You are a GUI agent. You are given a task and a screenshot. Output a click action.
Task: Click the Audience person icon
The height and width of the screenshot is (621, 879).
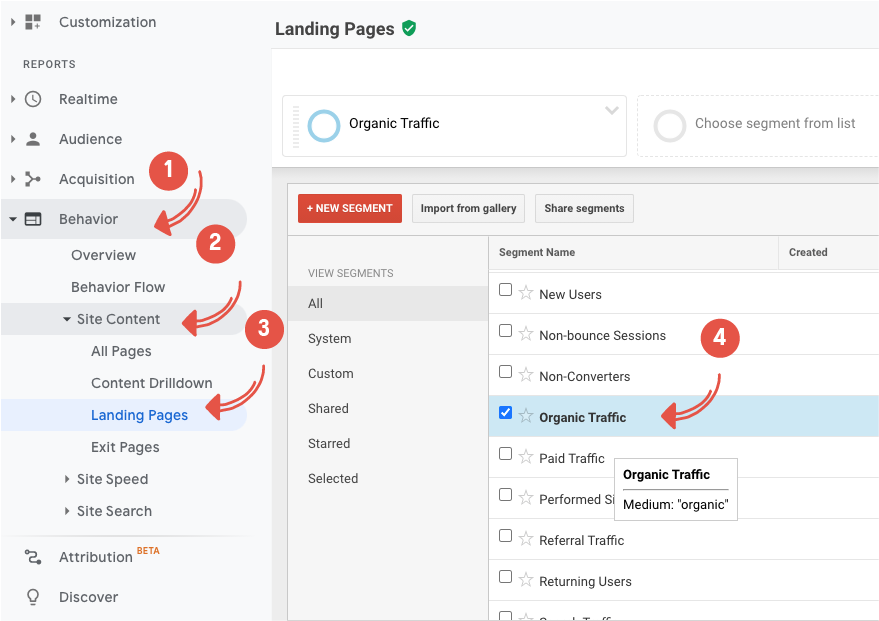pyautogui.click(x=33, y=139)
